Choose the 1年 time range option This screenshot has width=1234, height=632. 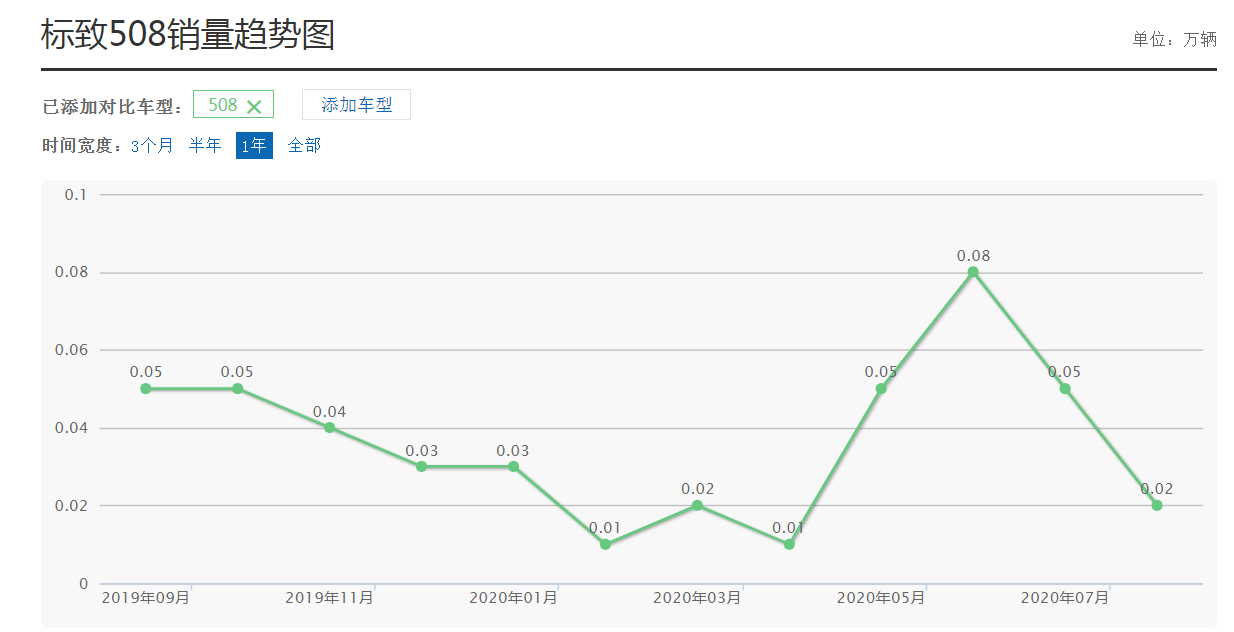pos(254,146)
